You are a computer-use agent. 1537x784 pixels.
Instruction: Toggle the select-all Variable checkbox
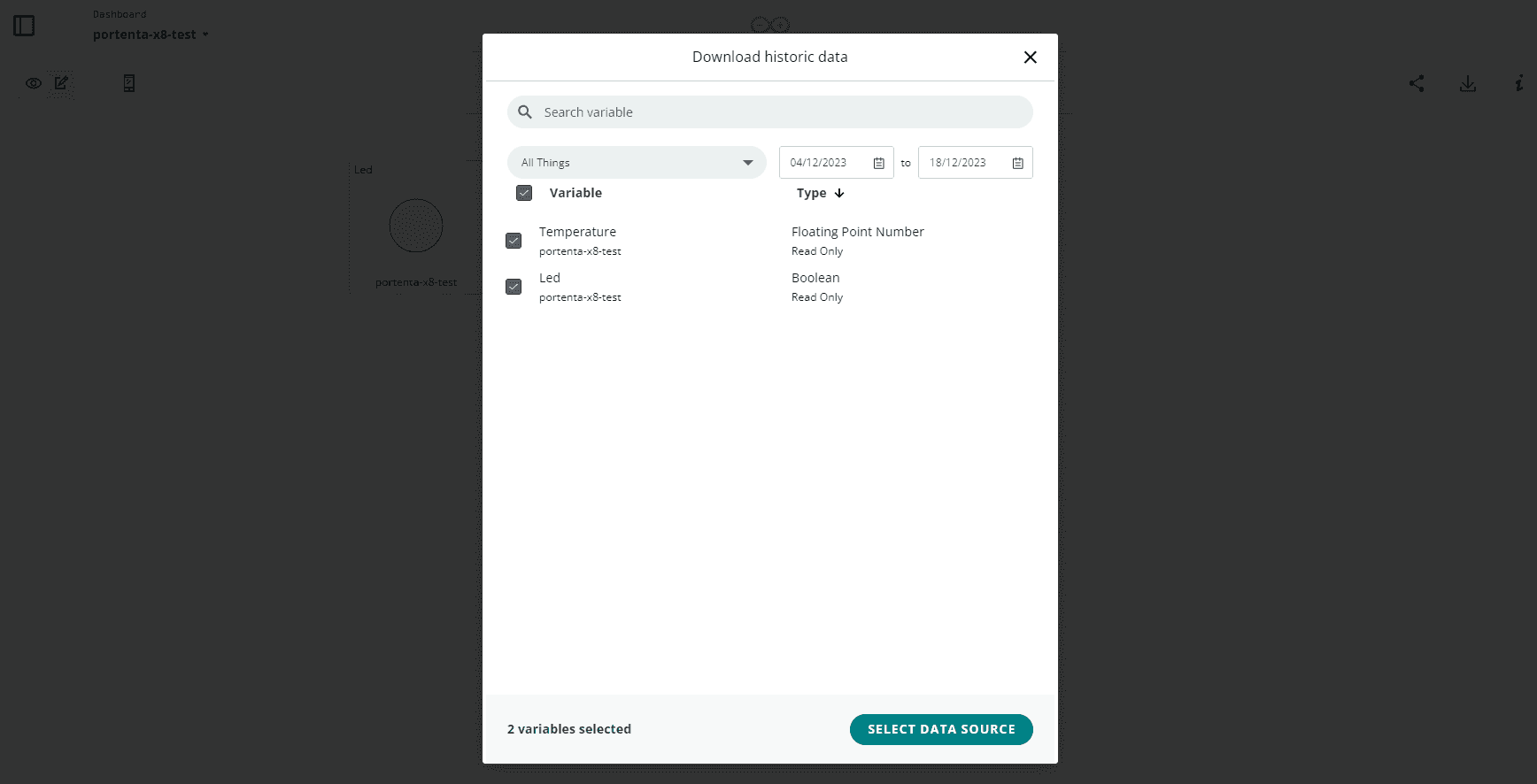[524, 193]
